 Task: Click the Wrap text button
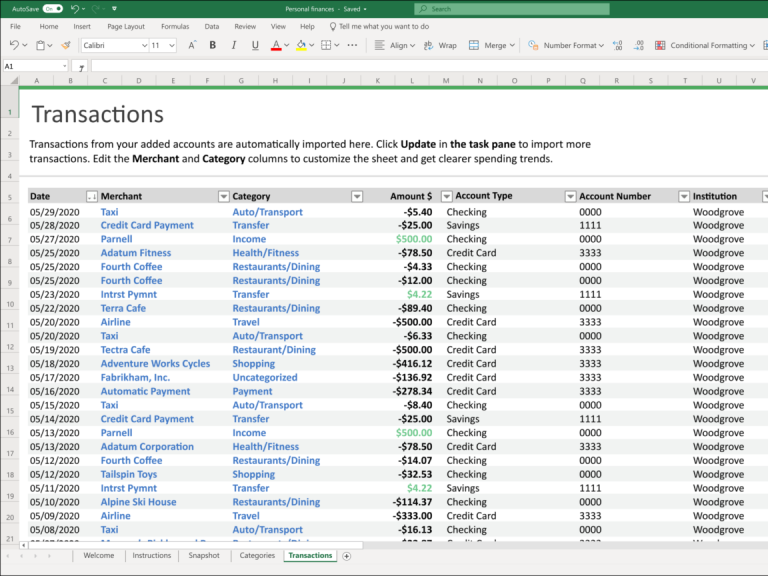click(440, 45)
